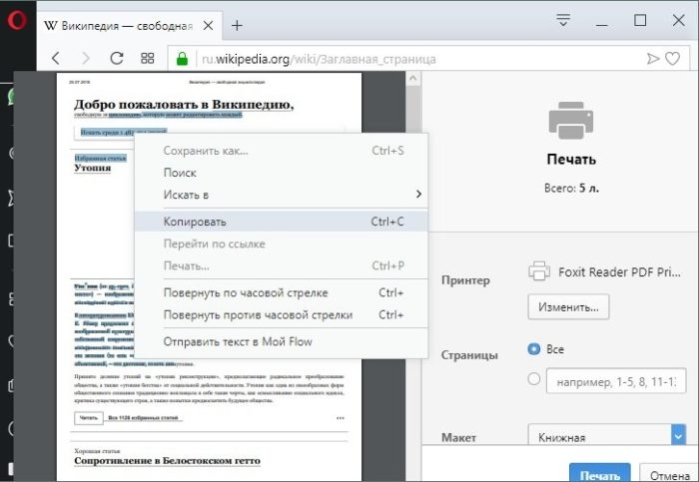Click the green security padlock icon
The height and width of the screenshot is (482, 699).
coord(182,58)
